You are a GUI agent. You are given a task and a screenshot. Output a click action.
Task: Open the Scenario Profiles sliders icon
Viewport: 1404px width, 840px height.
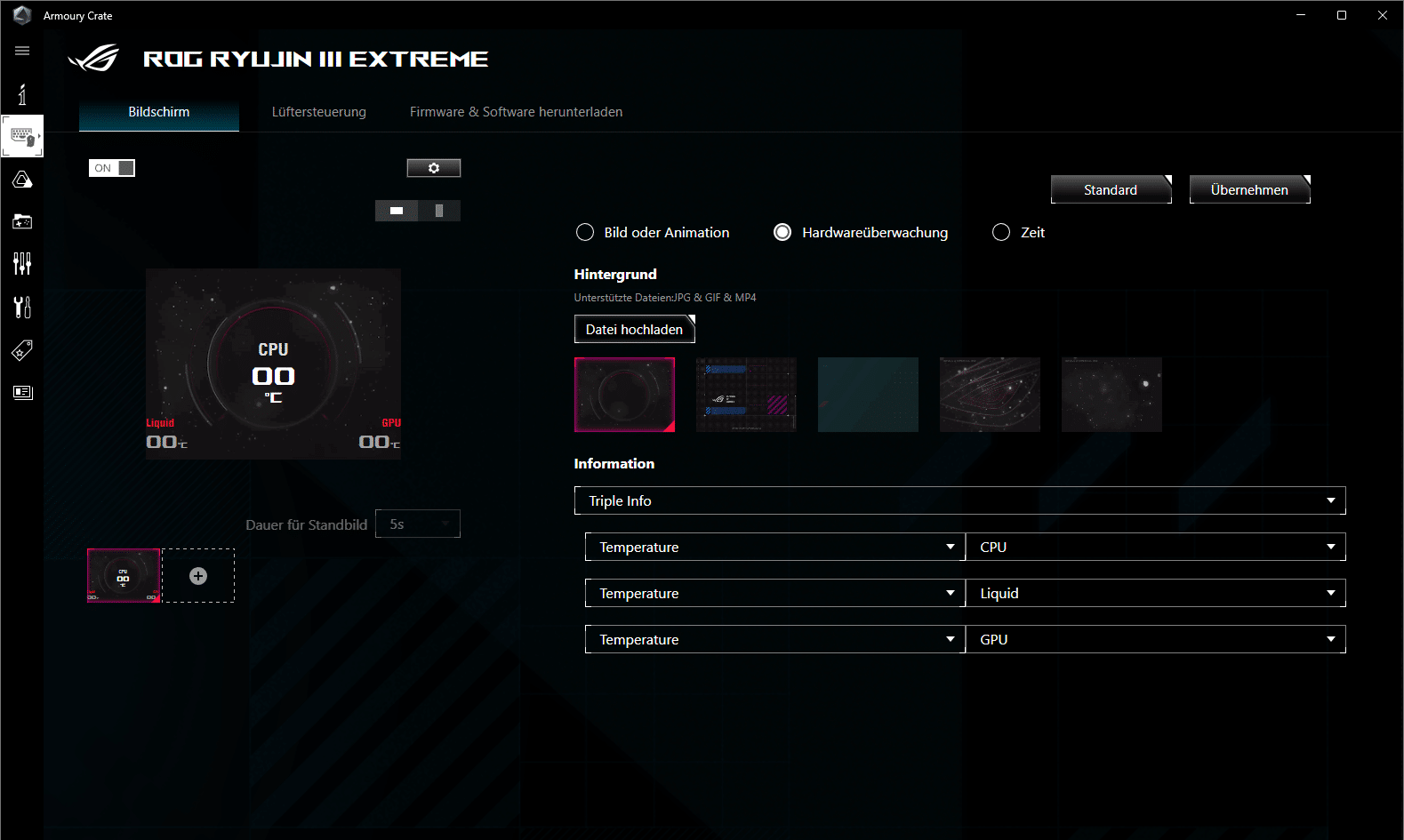(22, 263)
